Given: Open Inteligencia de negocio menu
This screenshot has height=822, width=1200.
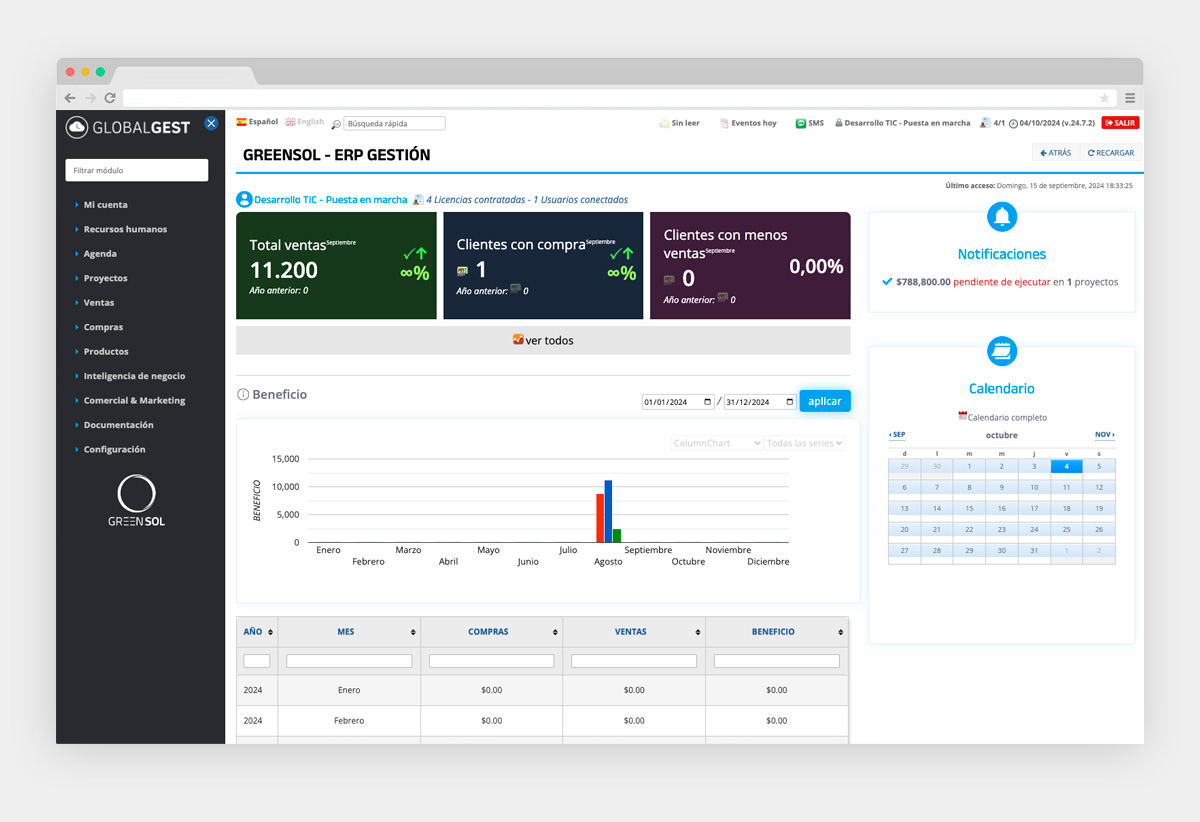Looking at the screenshot, I should pyautogui.click(x=134, y=376).
